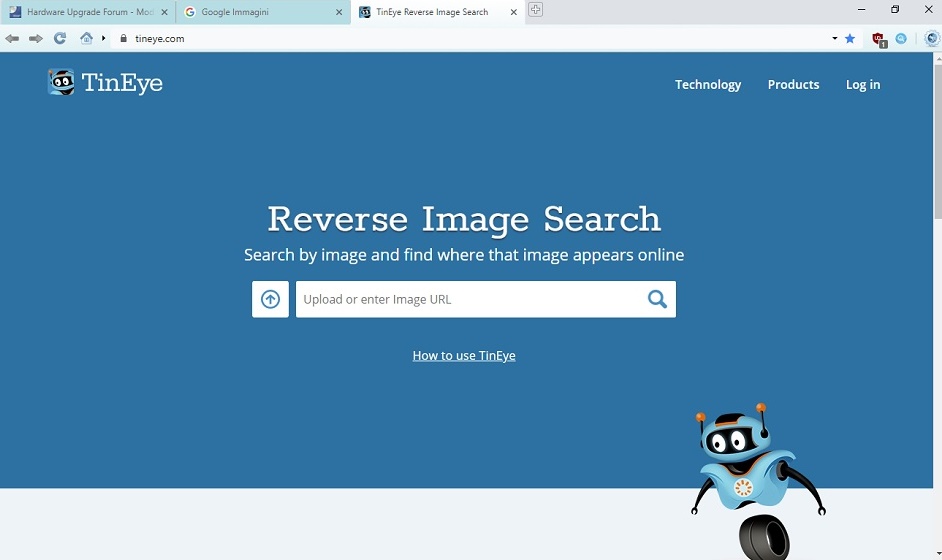Image resolution: width=942 pixels, height=560 pixels.
Task: Go forward with the browser forward arrow
Action: [x=35, y=38]
